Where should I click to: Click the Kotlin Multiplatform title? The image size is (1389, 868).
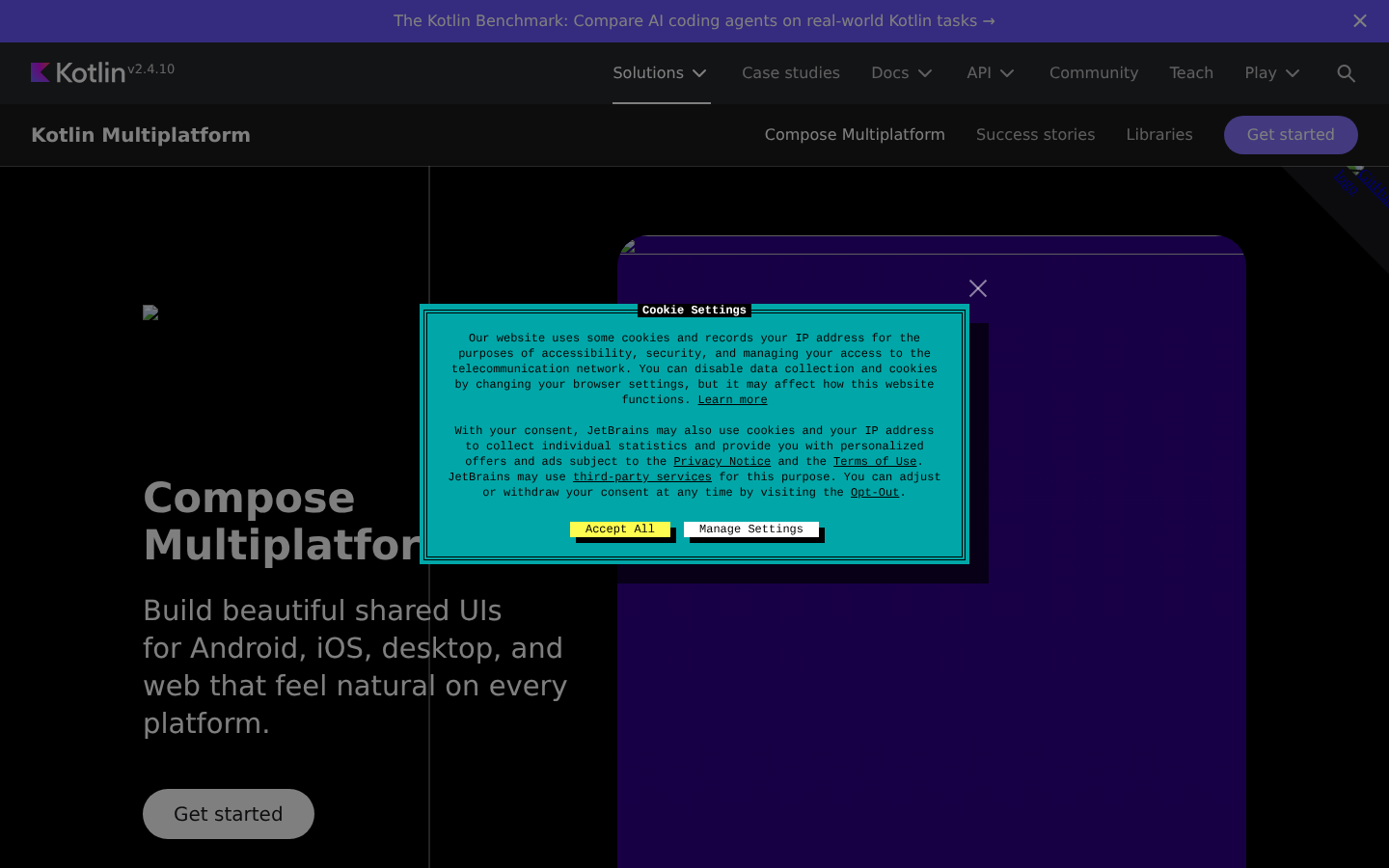(141, 135)
